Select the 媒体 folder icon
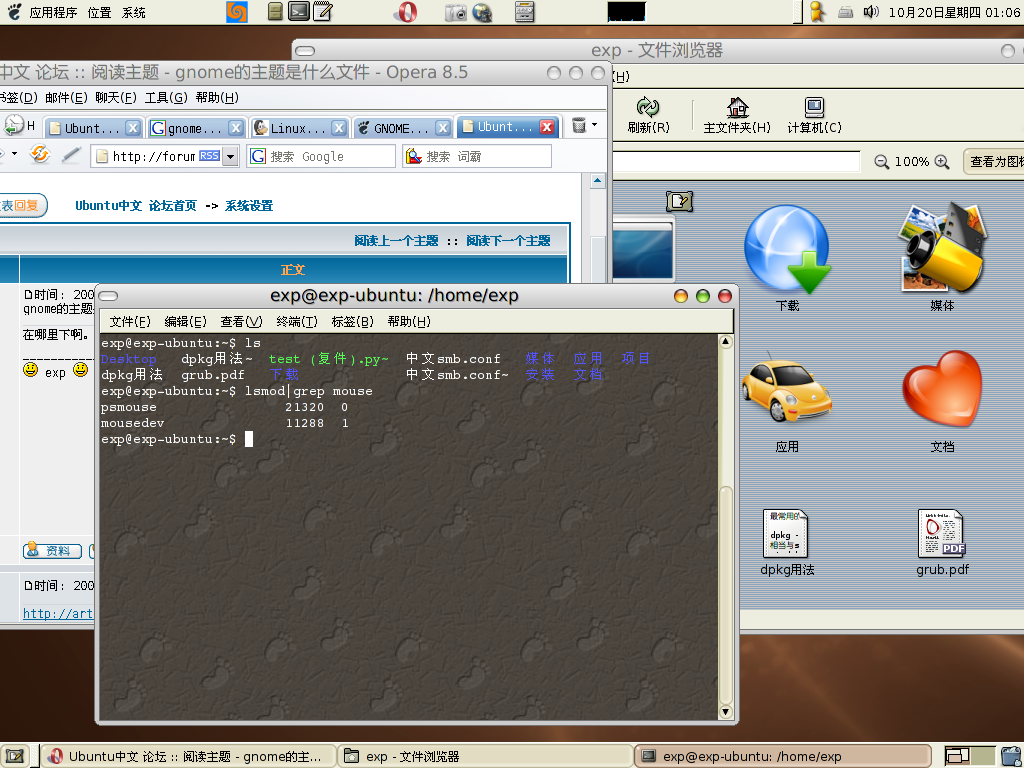 click(x=942, y=257)
